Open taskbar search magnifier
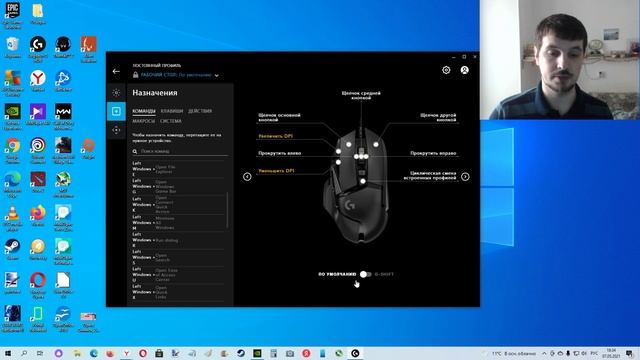The image size is (640, 360). (x=24, y=353)
